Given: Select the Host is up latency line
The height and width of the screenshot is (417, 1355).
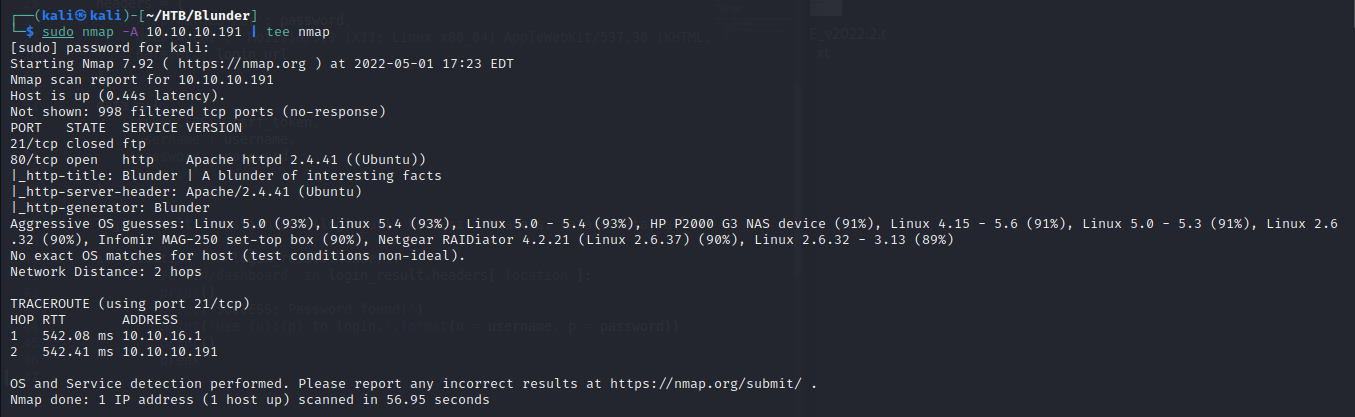Looking at the screenshot, I should [114, 95].
